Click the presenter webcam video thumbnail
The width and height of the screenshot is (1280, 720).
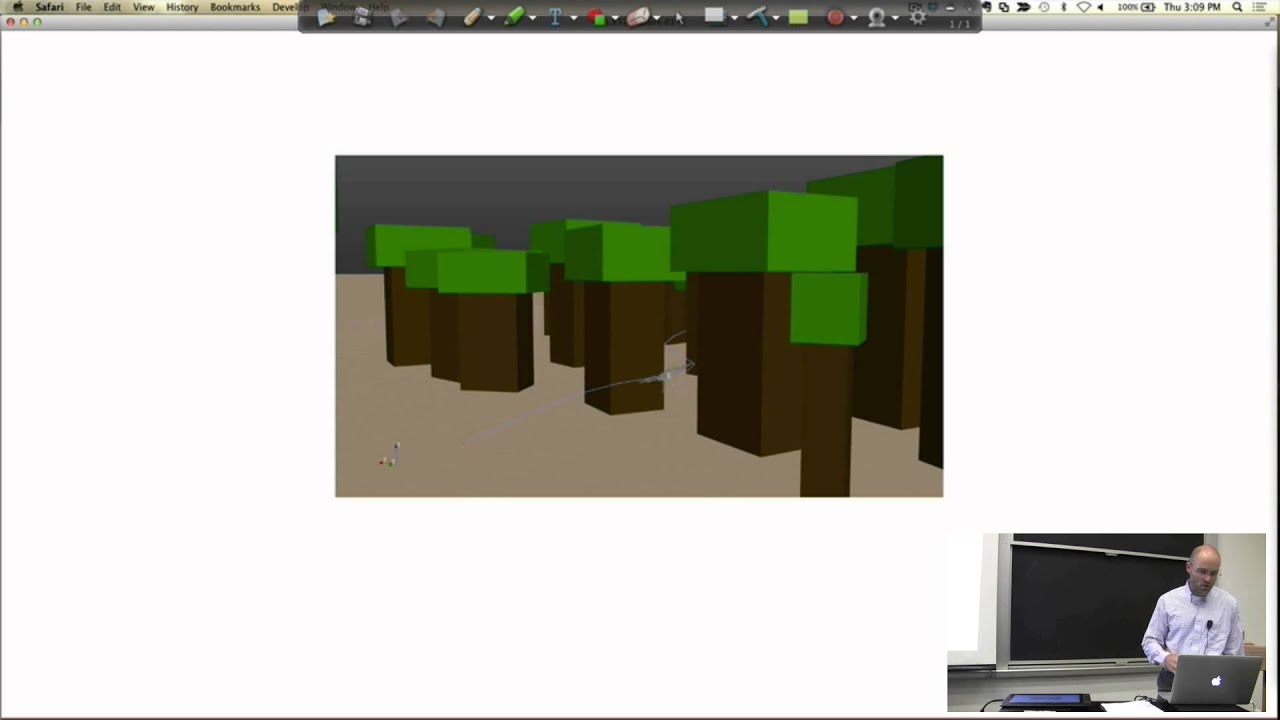click(1107, 622)
